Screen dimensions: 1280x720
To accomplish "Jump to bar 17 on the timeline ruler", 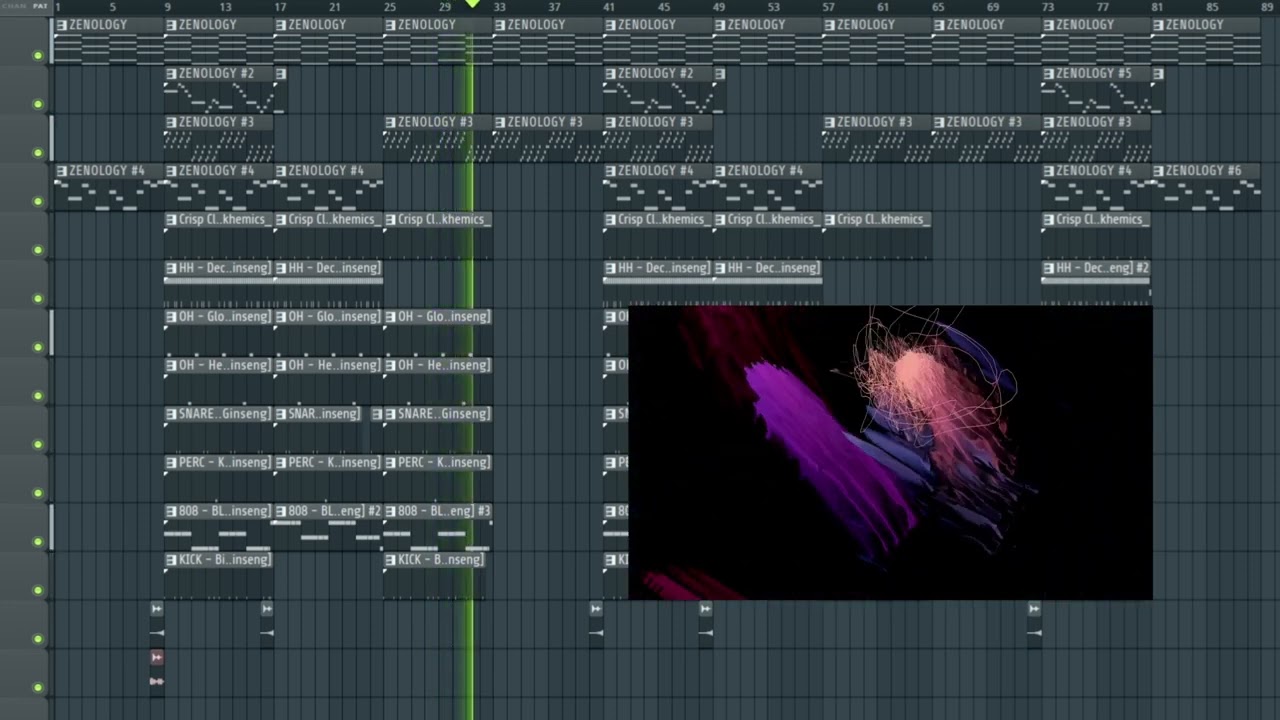I will tap(281, 7).
